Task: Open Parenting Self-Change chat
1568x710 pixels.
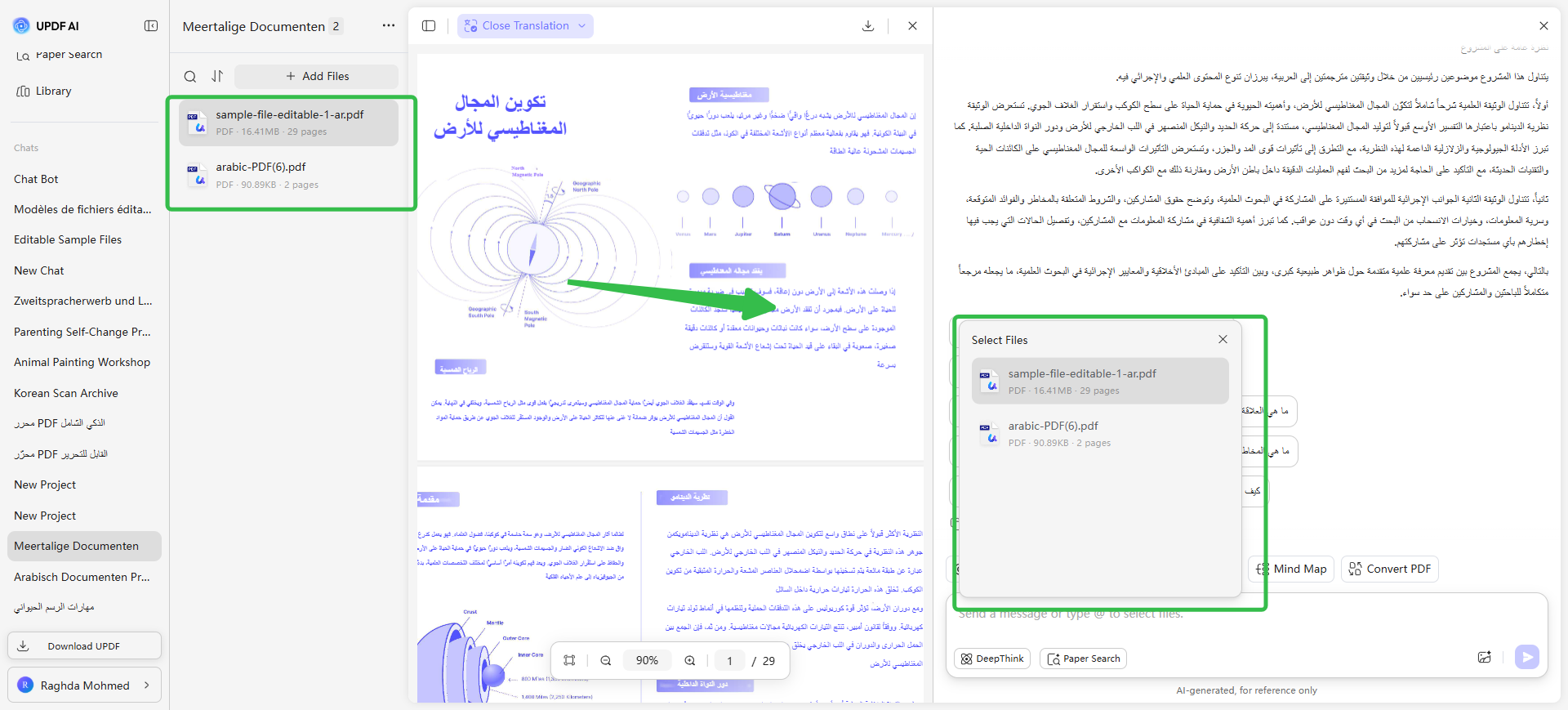Action: (82, 332)
